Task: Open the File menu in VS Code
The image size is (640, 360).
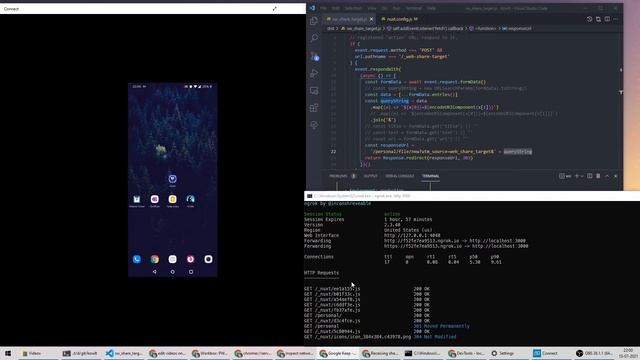Action: pos(324,8)
